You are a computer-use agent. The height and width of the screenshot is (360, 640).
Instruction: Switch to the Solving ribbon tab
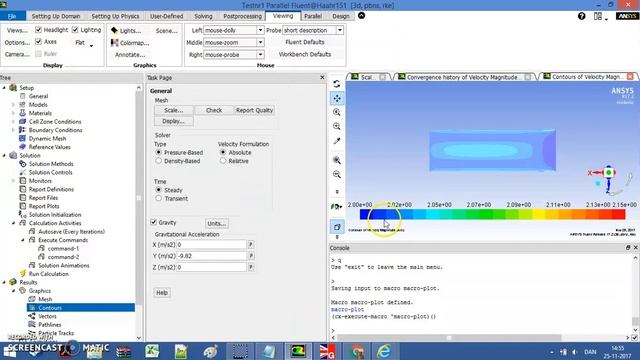click(203, 16)
